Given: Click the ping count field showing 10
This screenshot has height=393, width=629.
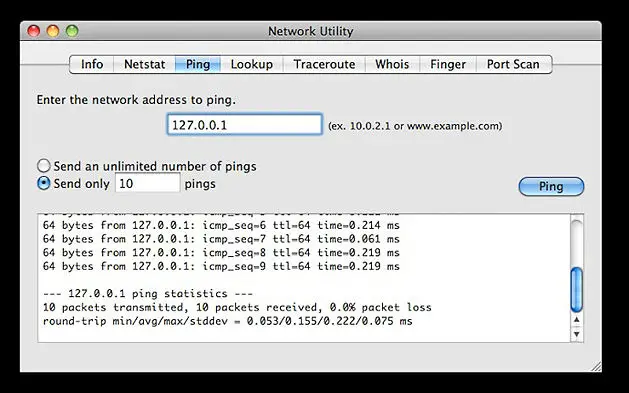Looking at the screenshot, I should (148, 183).
